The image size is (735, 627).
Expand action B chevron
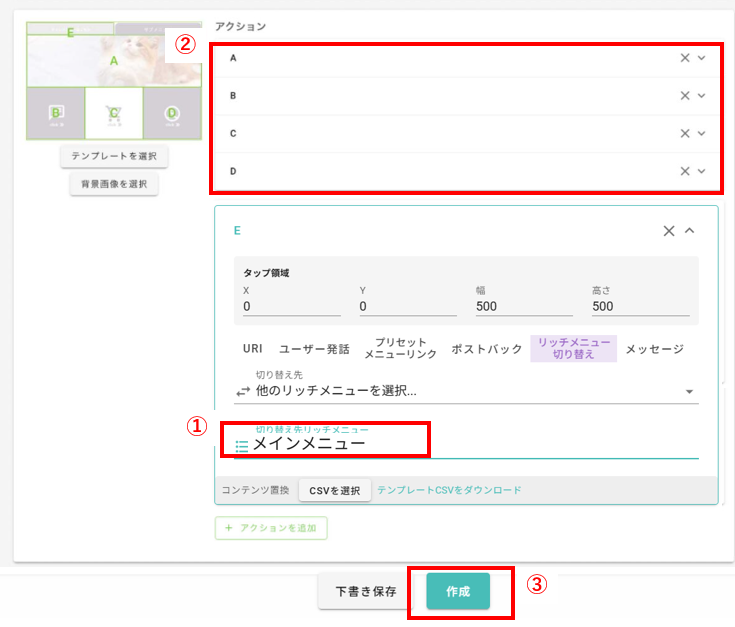pos(702,96)
